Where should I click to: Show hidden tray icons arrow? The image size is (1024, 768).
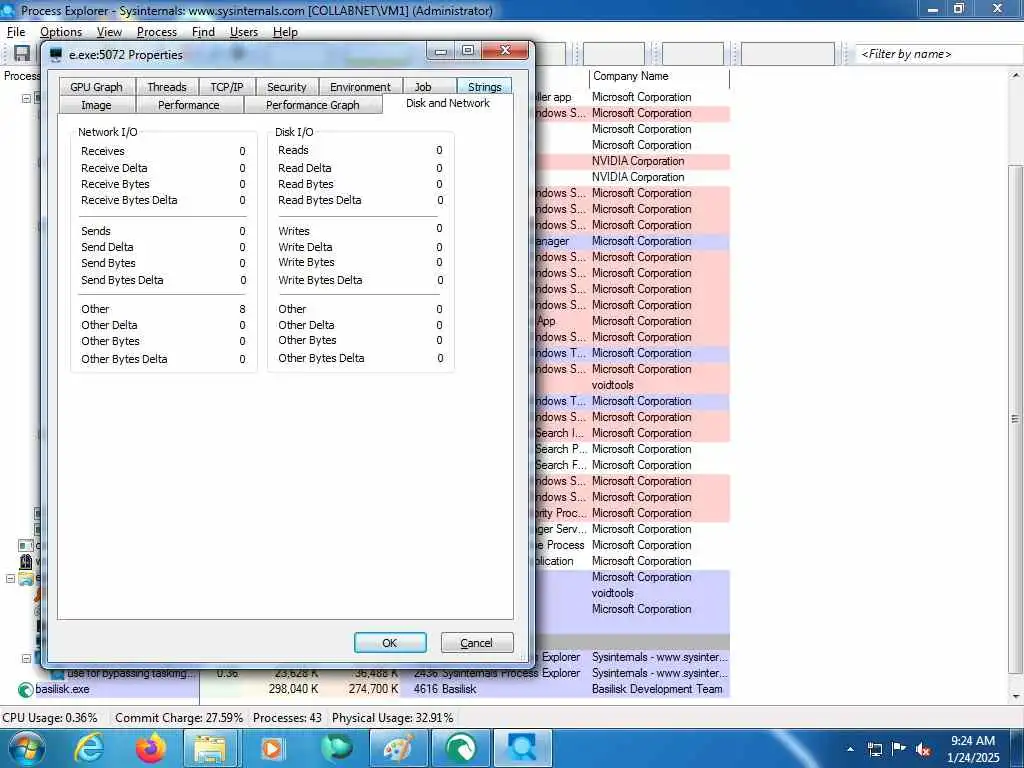point(850,750)
